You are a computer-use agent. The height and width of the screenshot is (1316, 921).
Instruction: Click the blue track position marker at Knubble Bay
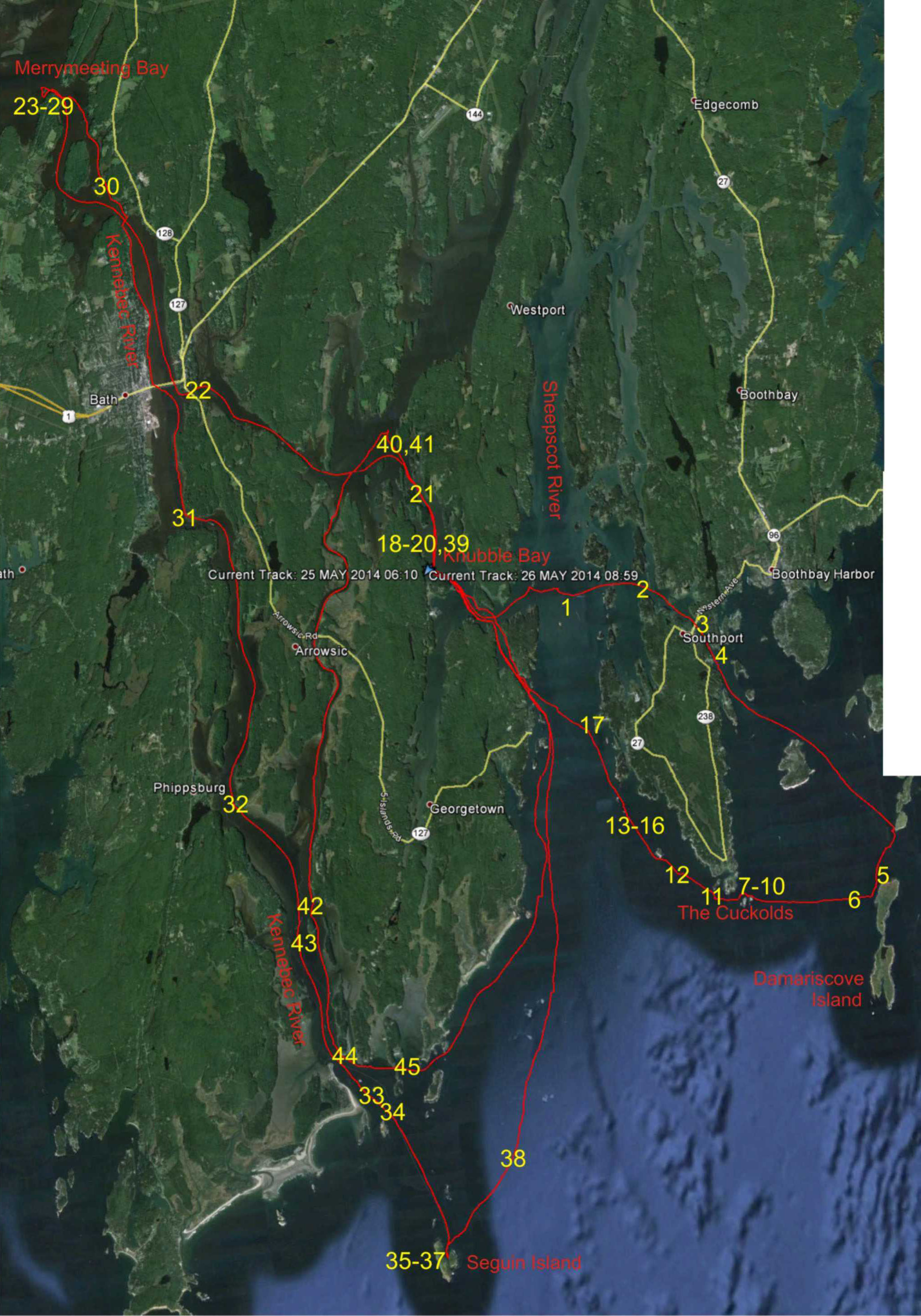point(429,569)
